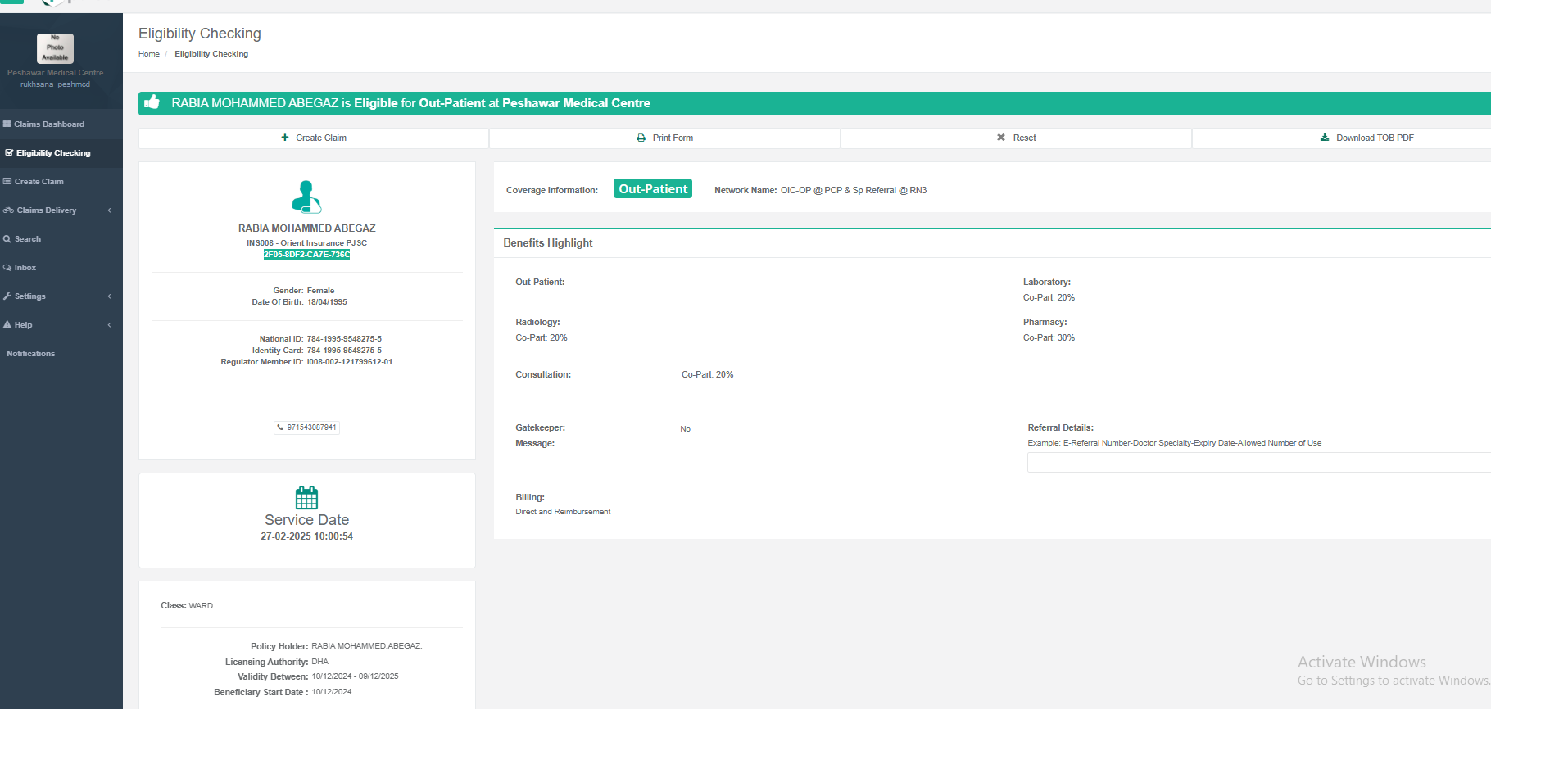This screenshot has height=760, width=1568.
Task: Open the Inbox page
Action: point(25,268)
